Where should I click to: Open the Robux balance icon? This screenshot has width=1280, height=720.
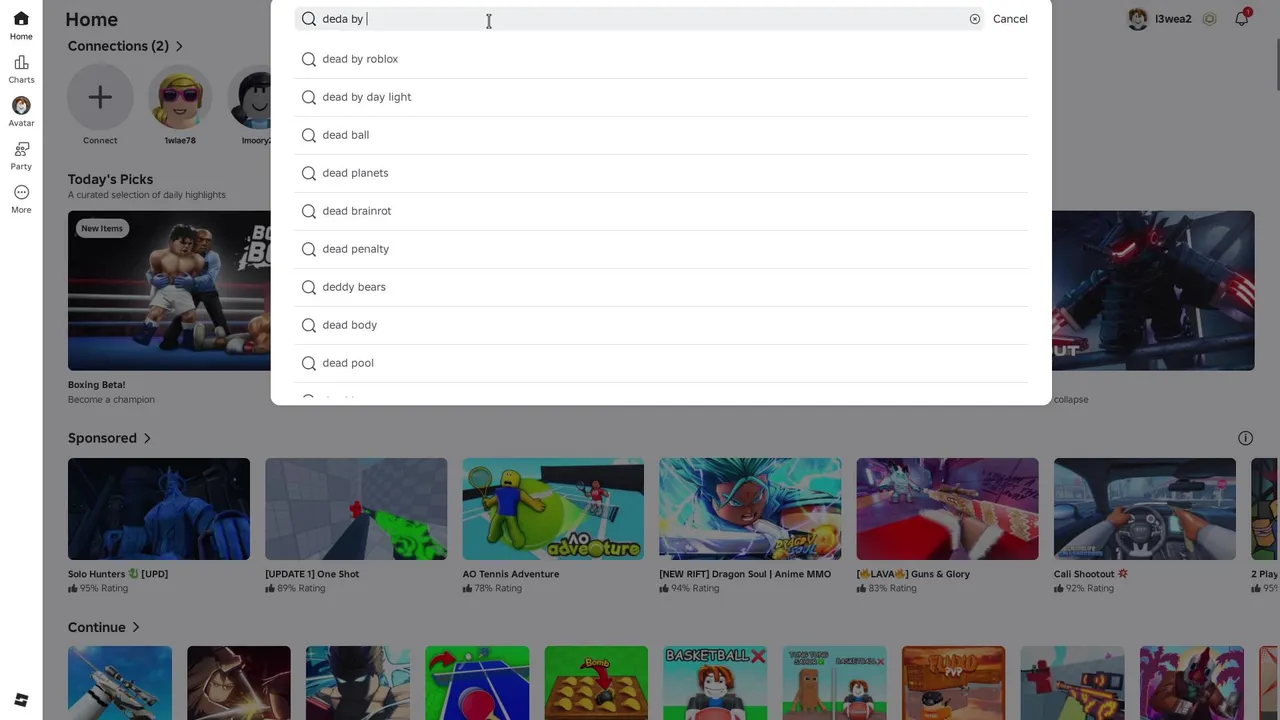tap(1209, 19)
